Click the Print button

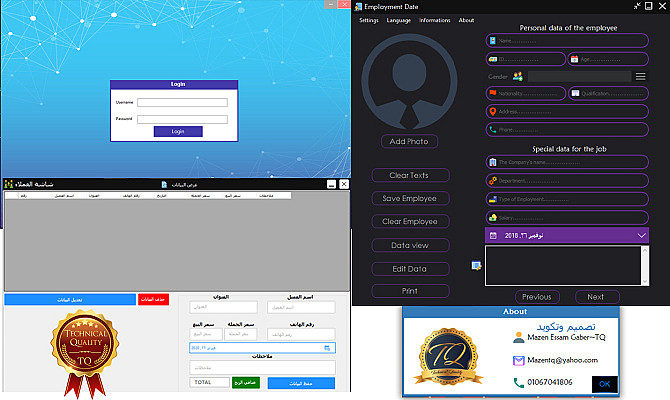(410, 291)
